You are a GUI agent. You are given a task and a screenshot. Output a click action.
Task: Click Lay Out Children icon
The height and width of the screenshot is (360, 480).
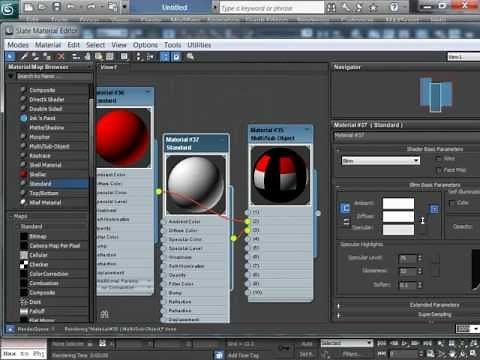tap(150, 57)
